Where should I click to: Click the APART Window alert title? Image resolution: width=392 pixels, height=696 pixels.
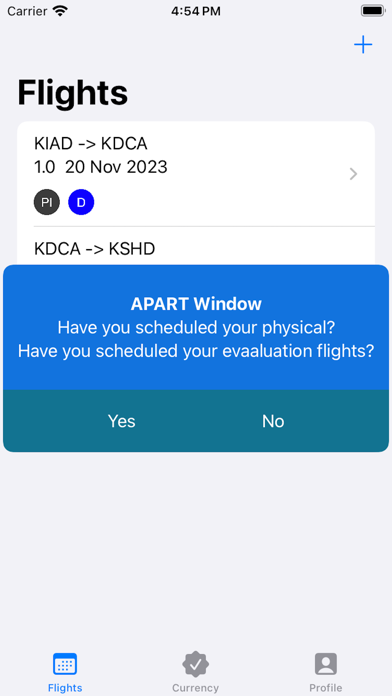point(196,304)
